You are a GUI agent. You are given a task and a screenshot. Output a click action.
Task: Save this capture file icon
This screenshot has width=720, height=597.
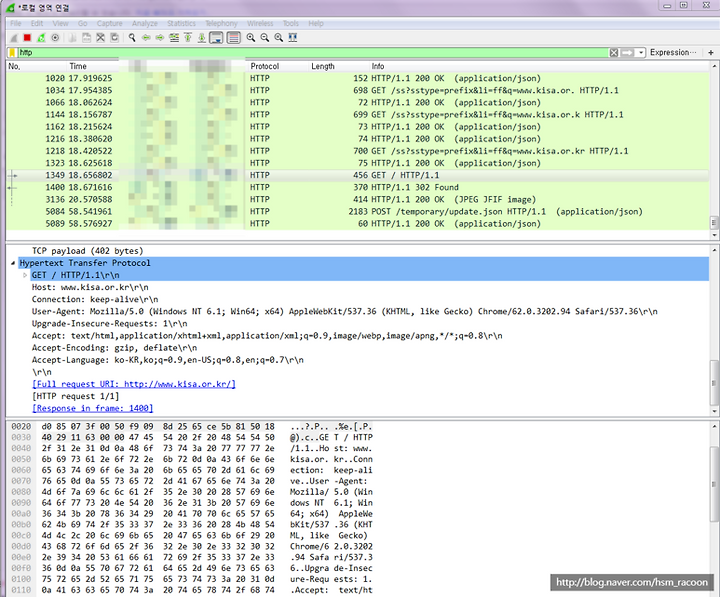pos(86,38)
